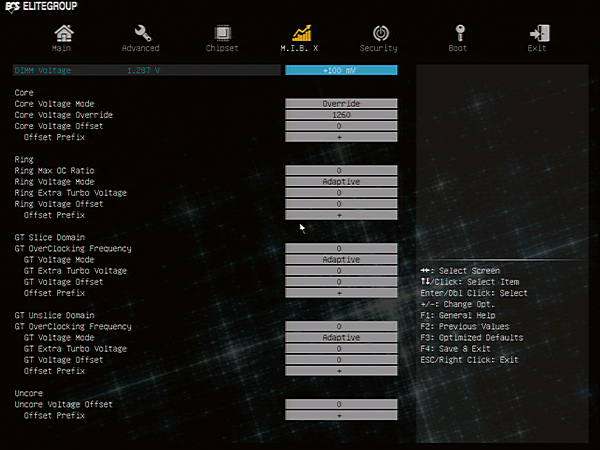The image size is (600, 450).
Task: Open Ring Voltage Mode Adaptive selector
Action: [x=341, y=181]
